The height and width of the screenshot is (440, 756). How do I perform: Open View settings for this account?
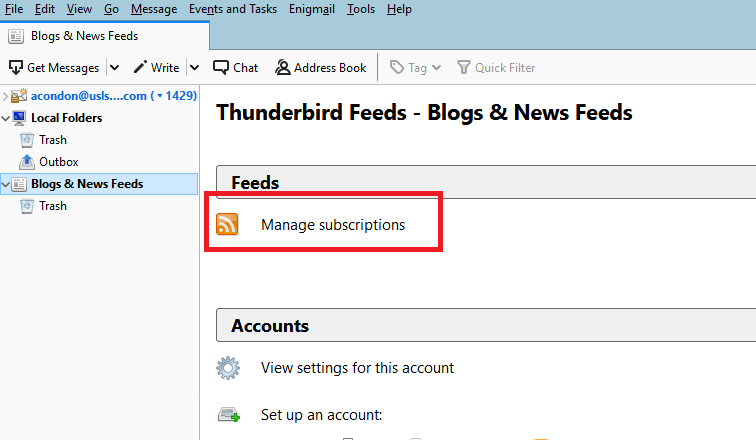tap(357, 368)
